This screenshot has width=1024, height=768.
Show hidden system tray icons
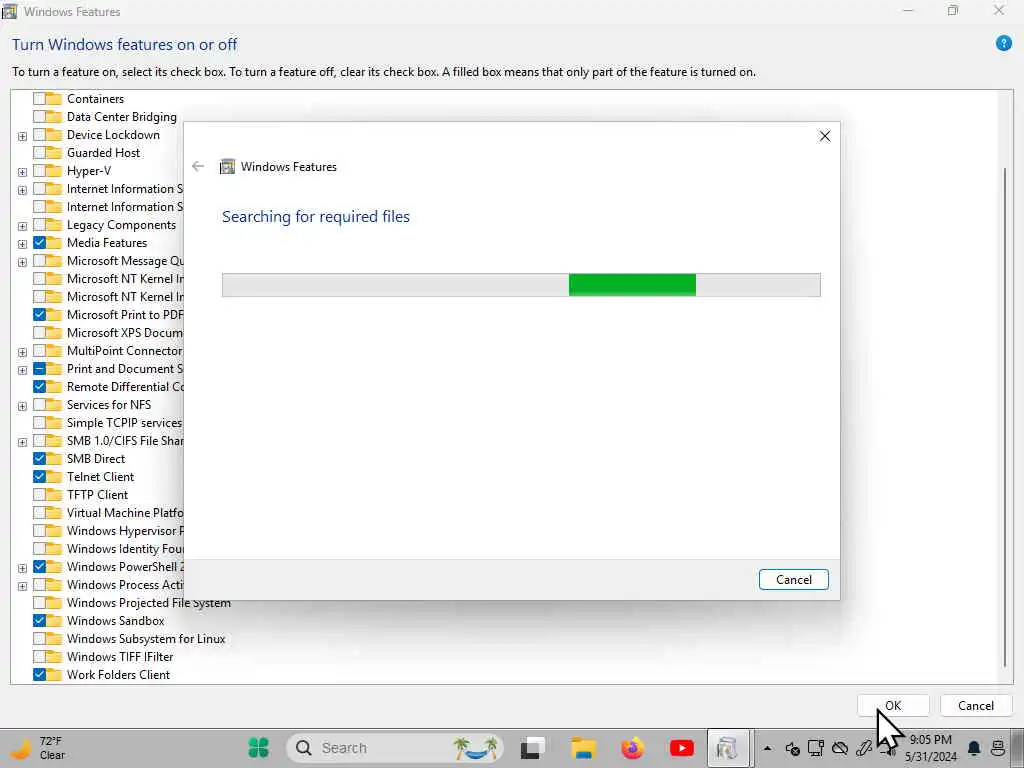[767, 748]
